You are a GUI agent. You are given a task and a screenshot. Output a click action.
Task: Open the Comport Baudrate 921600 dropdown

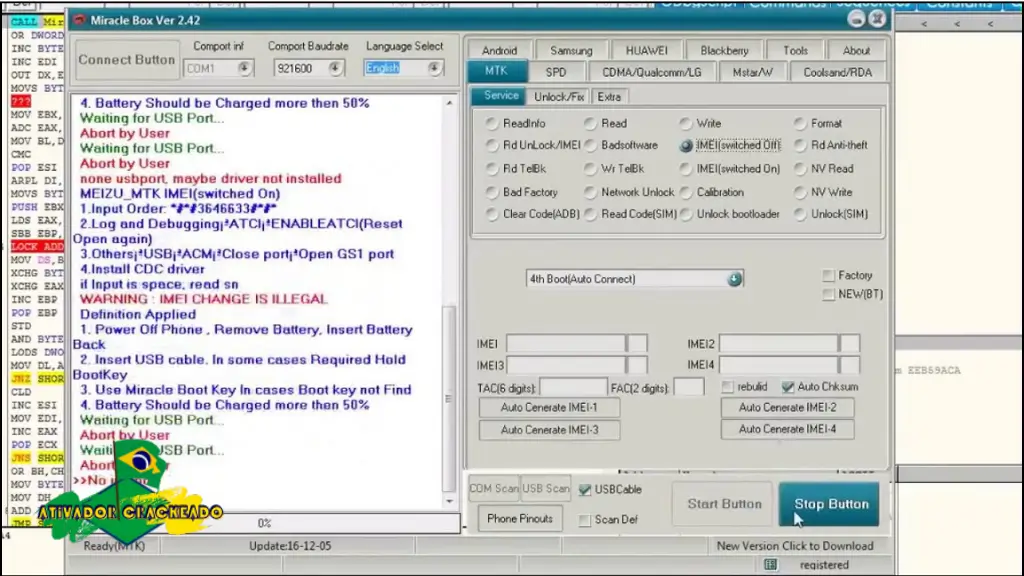334,68
